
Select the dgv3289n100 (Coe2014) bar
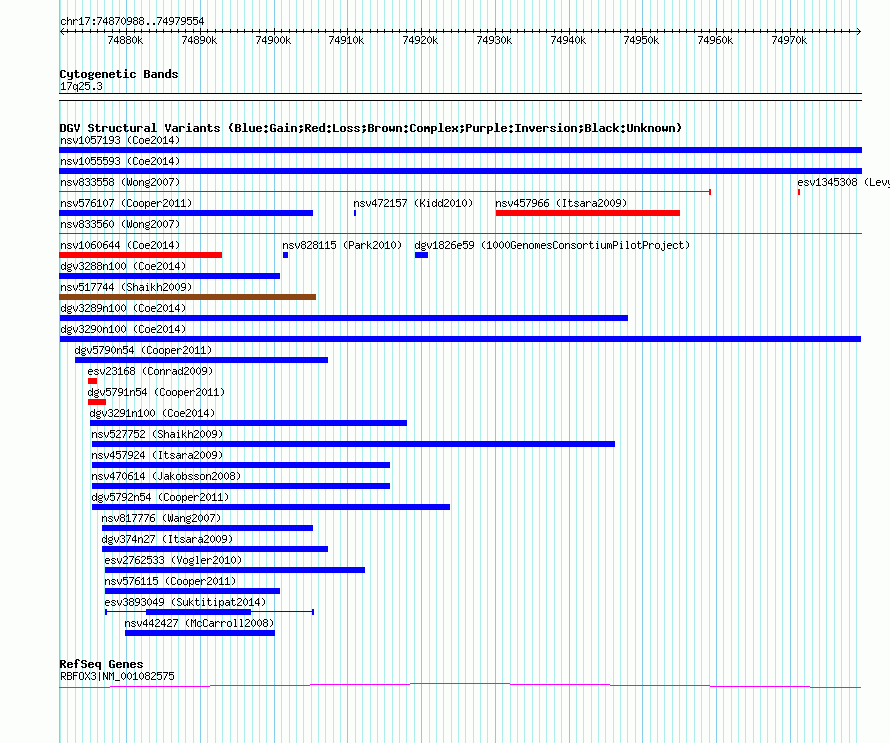coord(343,318)
